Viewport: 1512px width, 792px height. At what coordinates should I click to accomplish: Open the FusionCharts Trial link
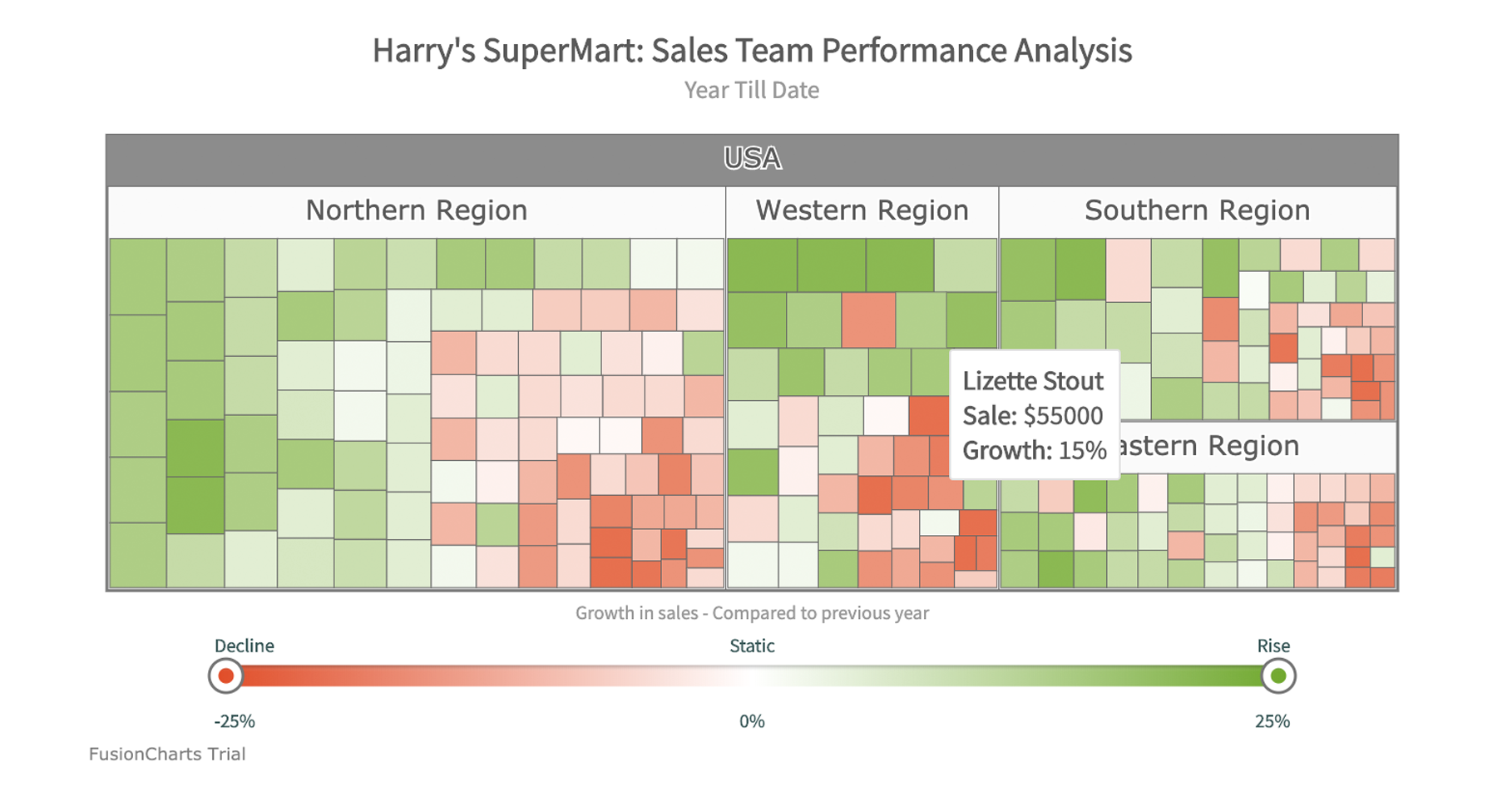click(167, 755)
